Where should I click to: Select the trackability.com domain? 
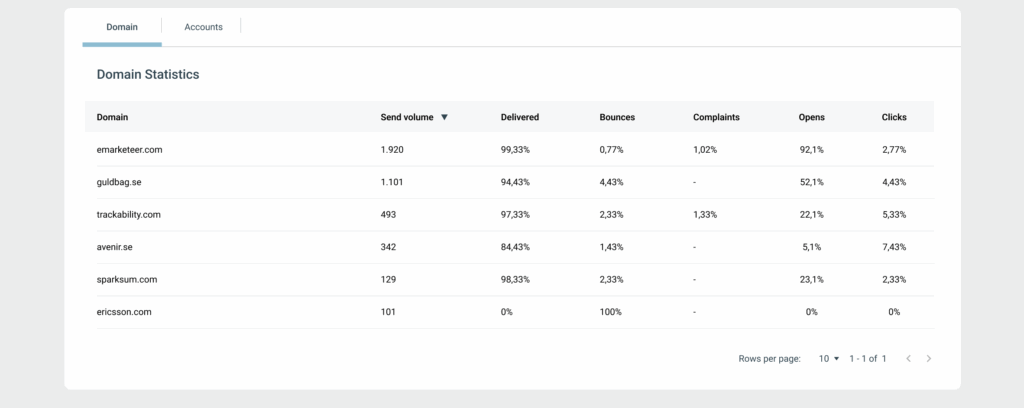coord(128,214)
